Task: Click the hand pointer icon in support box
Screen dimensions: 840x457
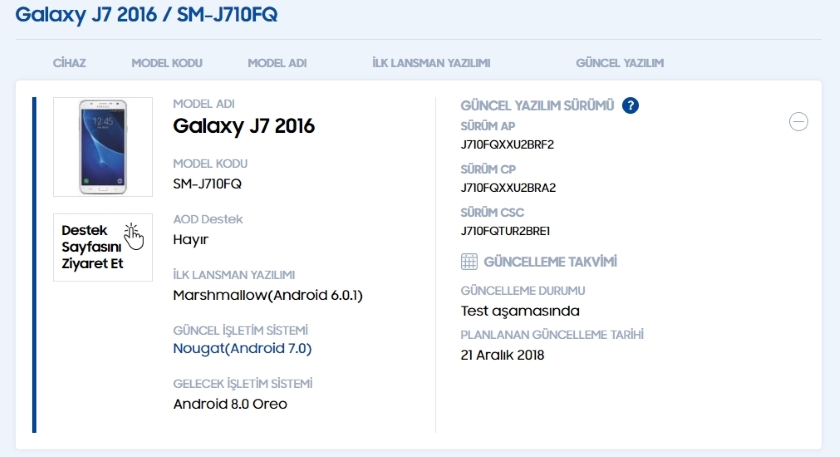Action: coord(133,236)
